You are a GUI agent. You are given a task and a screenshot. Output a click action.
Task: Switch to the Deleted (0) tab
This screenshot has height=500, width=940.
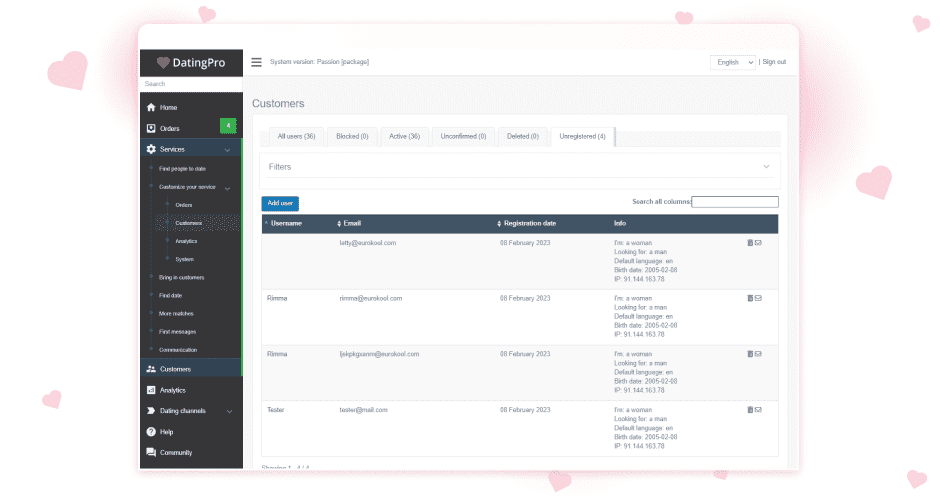(x=523, y=137)
